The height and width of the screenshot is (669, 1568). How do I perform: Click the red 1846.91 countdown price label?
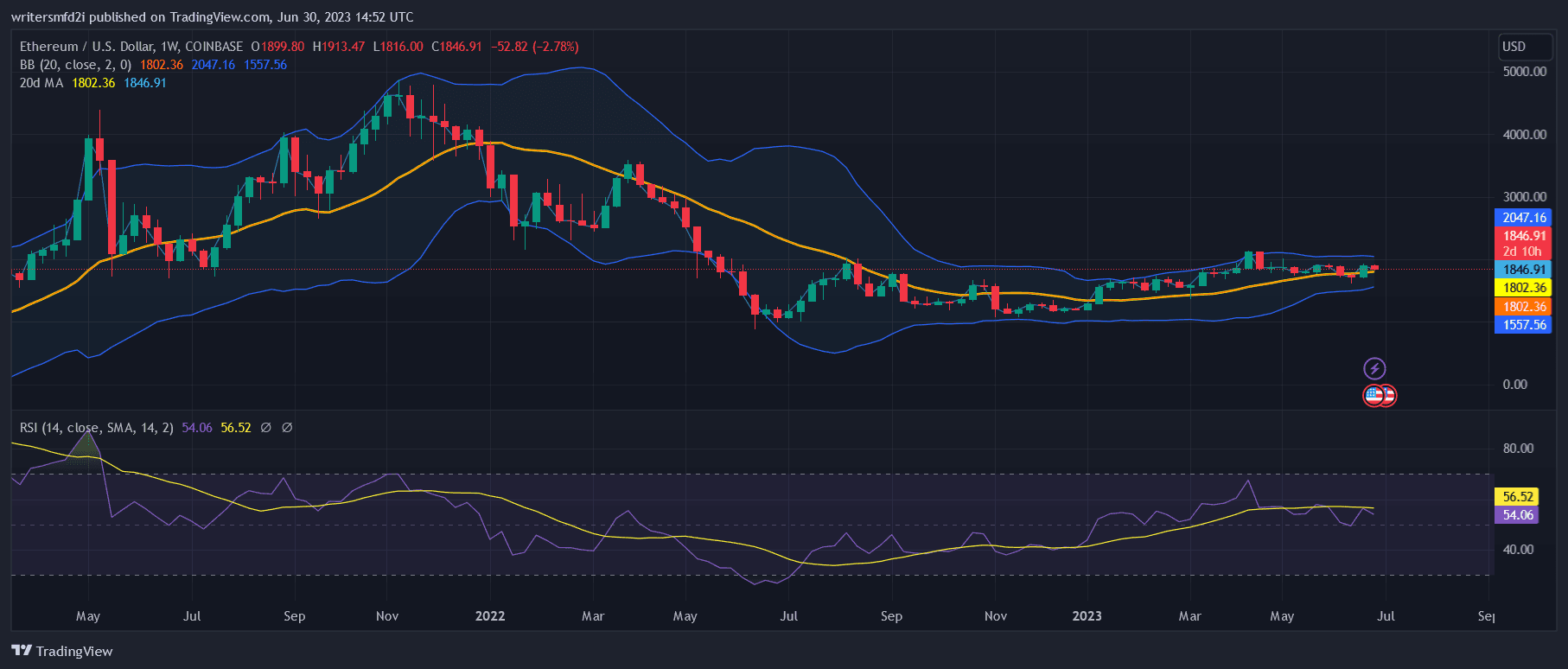click(x=1524, y=243)
